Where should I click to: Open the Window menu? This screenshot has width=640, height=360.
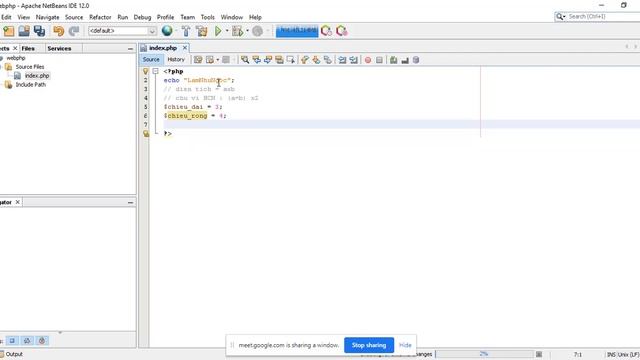tap(231, 17)
